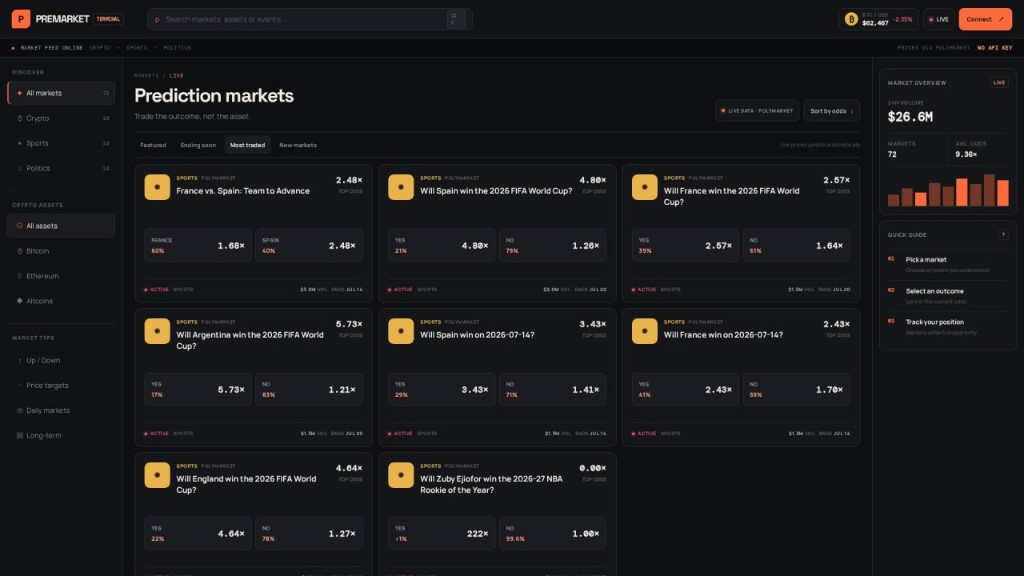Open Sports category in sidebar

click(61, 143)
